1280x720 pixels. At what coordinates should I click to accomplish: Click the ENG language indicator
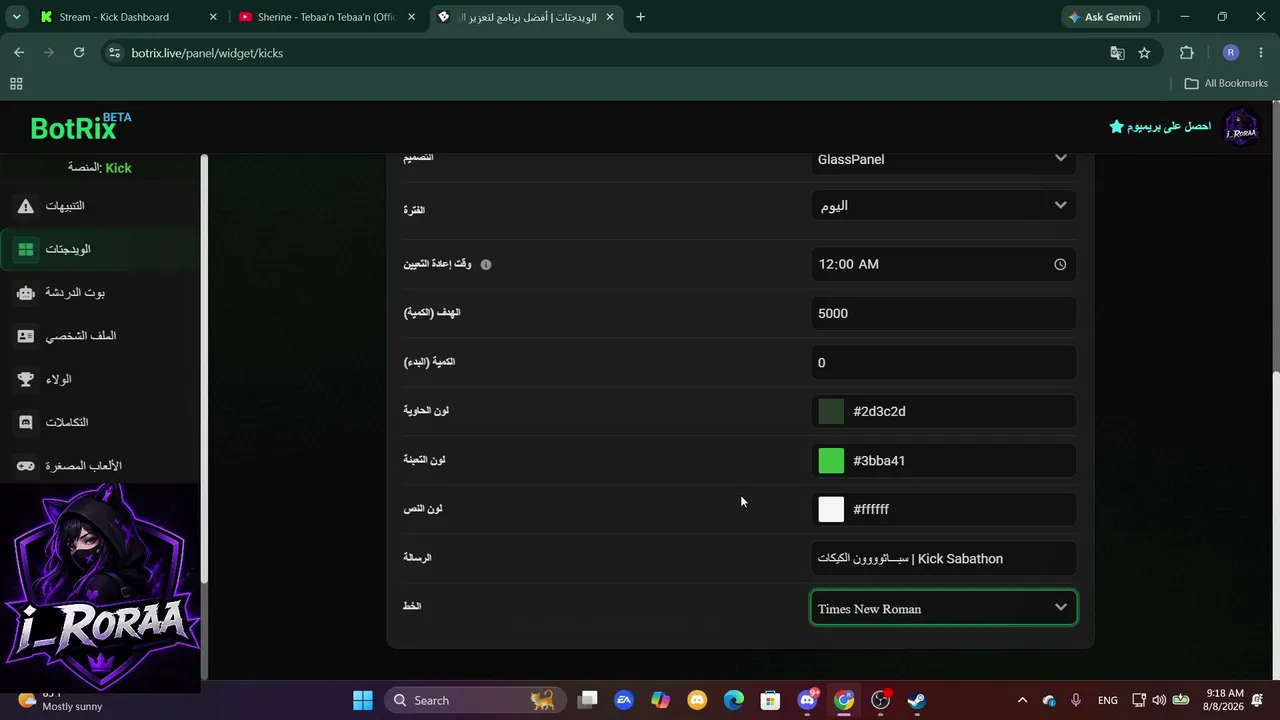point(1108,700)
